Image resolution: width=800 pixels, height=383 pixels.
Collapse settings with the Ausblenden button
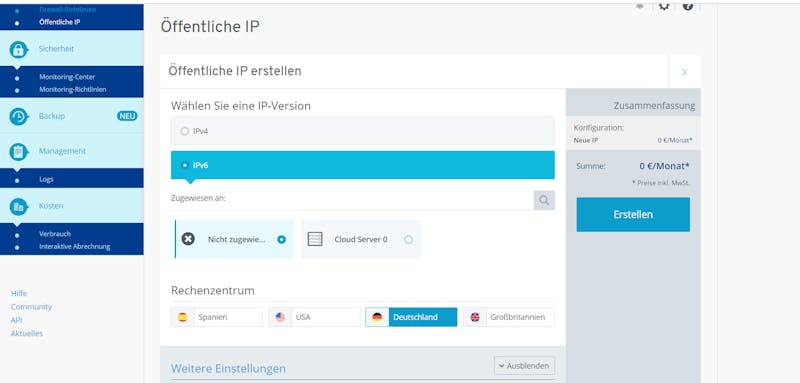(524, 366)
